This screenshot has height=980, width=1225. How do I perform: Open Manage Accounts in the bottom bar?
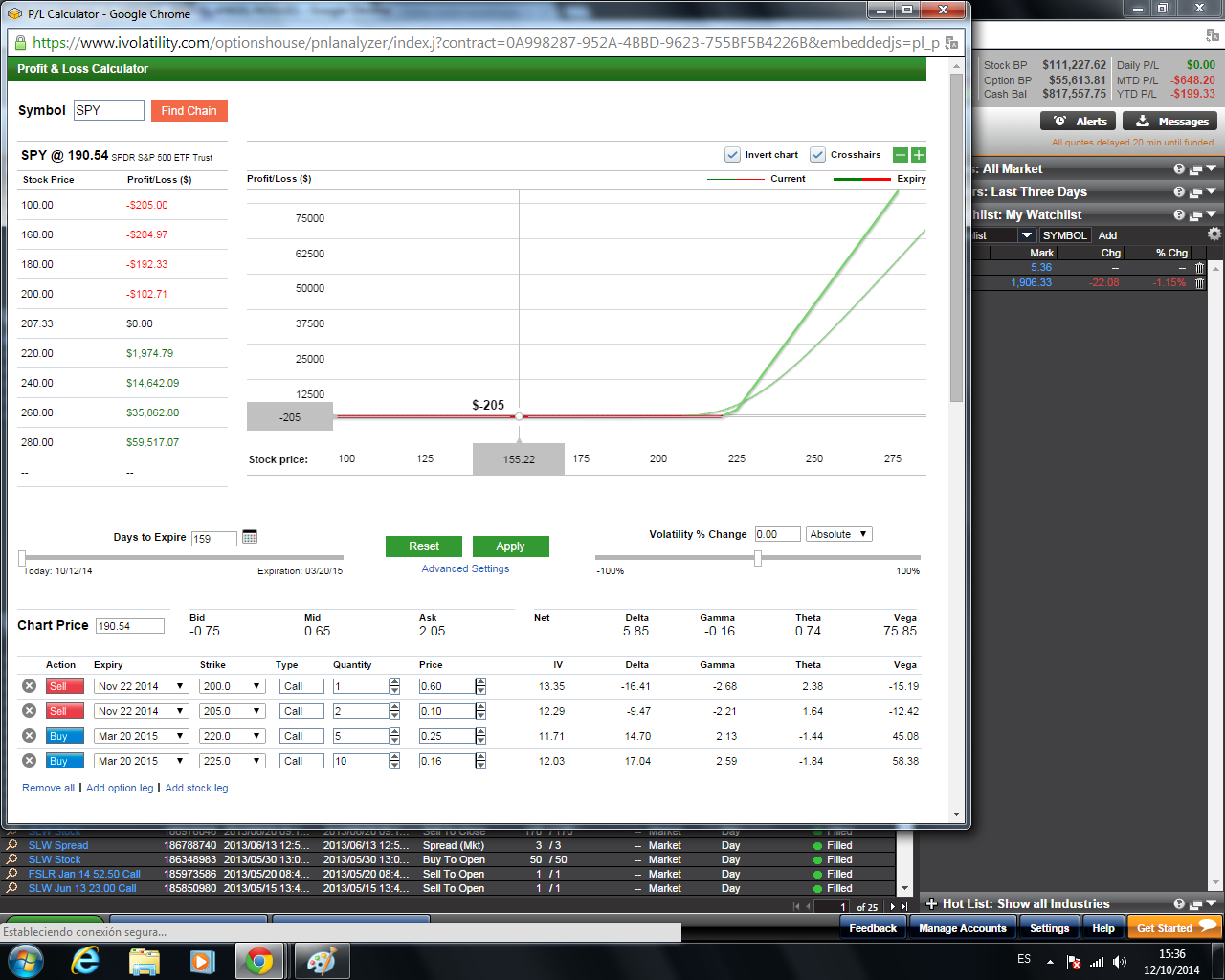point(963,928)
